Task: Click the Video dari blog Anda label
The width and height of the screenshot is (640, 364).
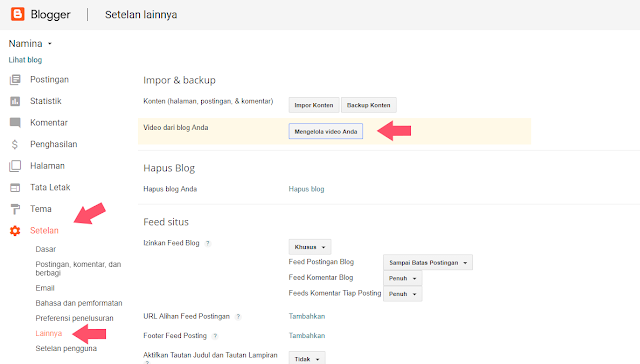Action: 176,128
